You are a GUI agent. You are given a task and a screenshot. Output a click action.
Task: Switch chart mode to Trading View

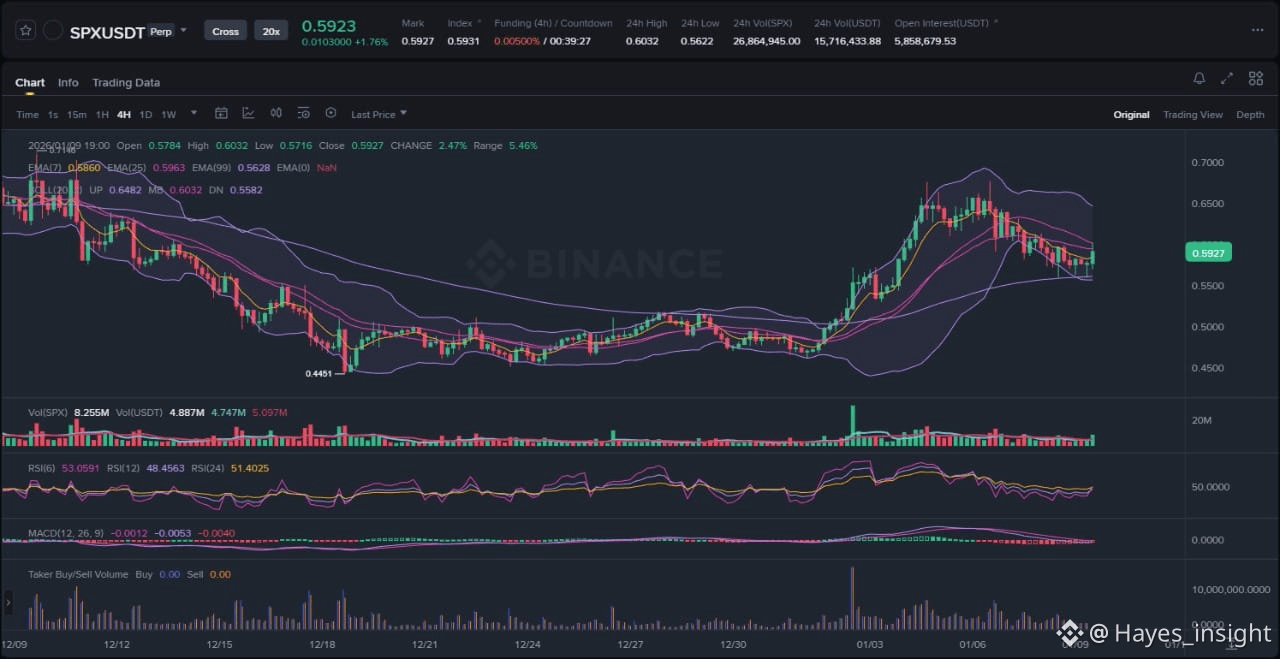[x=1192, y=115]
